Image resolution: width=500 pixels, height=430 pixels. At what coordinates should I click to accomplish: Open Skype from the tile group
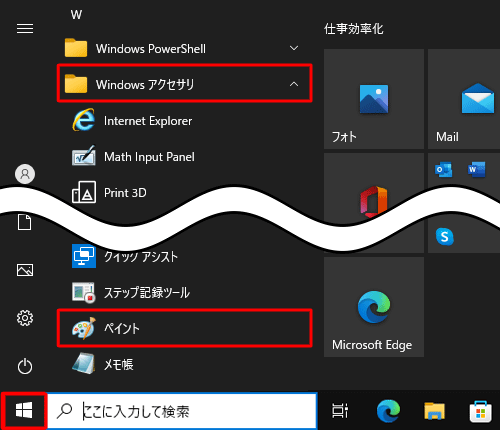pos(444,236)
